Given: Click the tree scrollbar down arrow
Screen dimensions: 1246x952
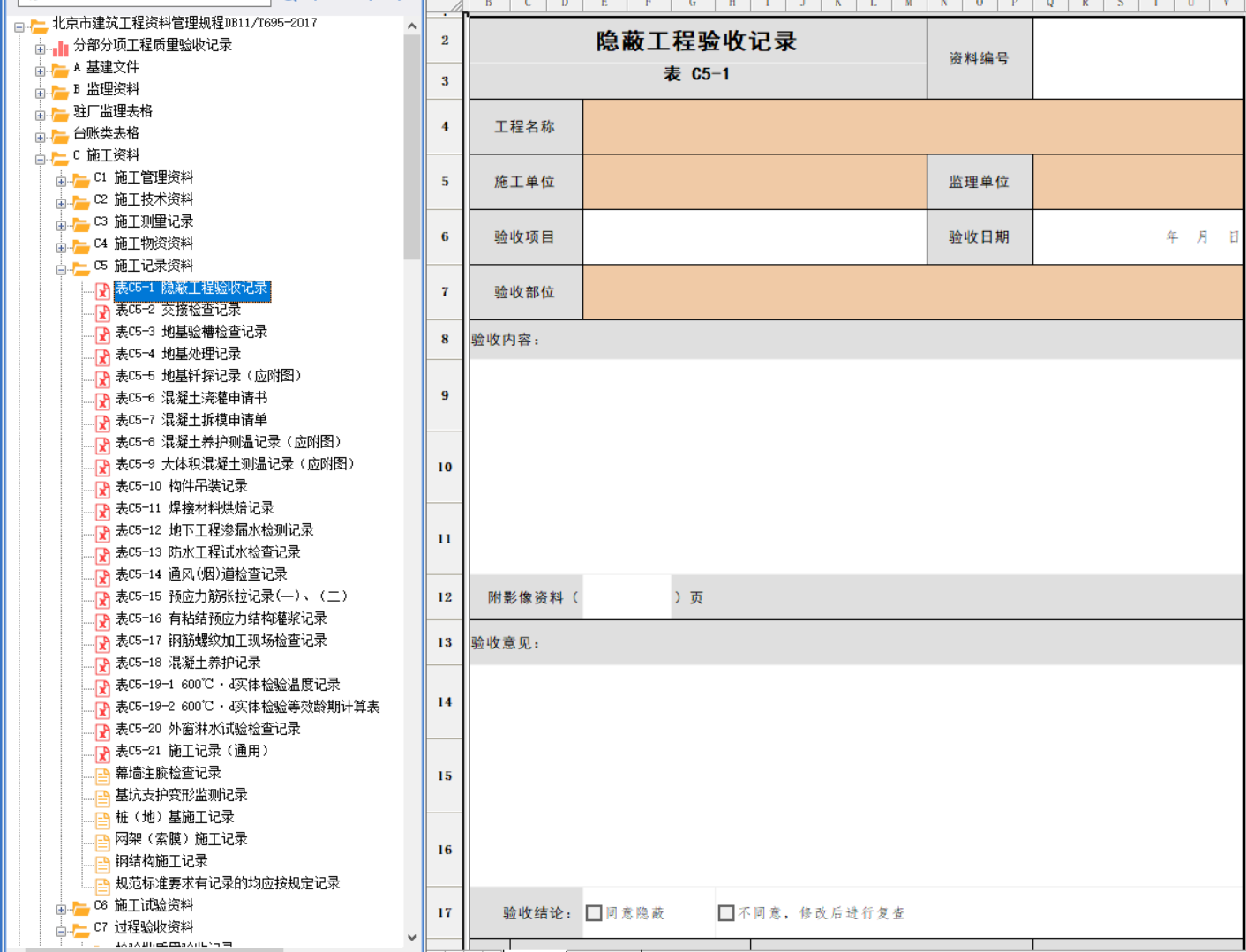Looking at the screenshot, I should pyautogui.click(x=411, y=937).
